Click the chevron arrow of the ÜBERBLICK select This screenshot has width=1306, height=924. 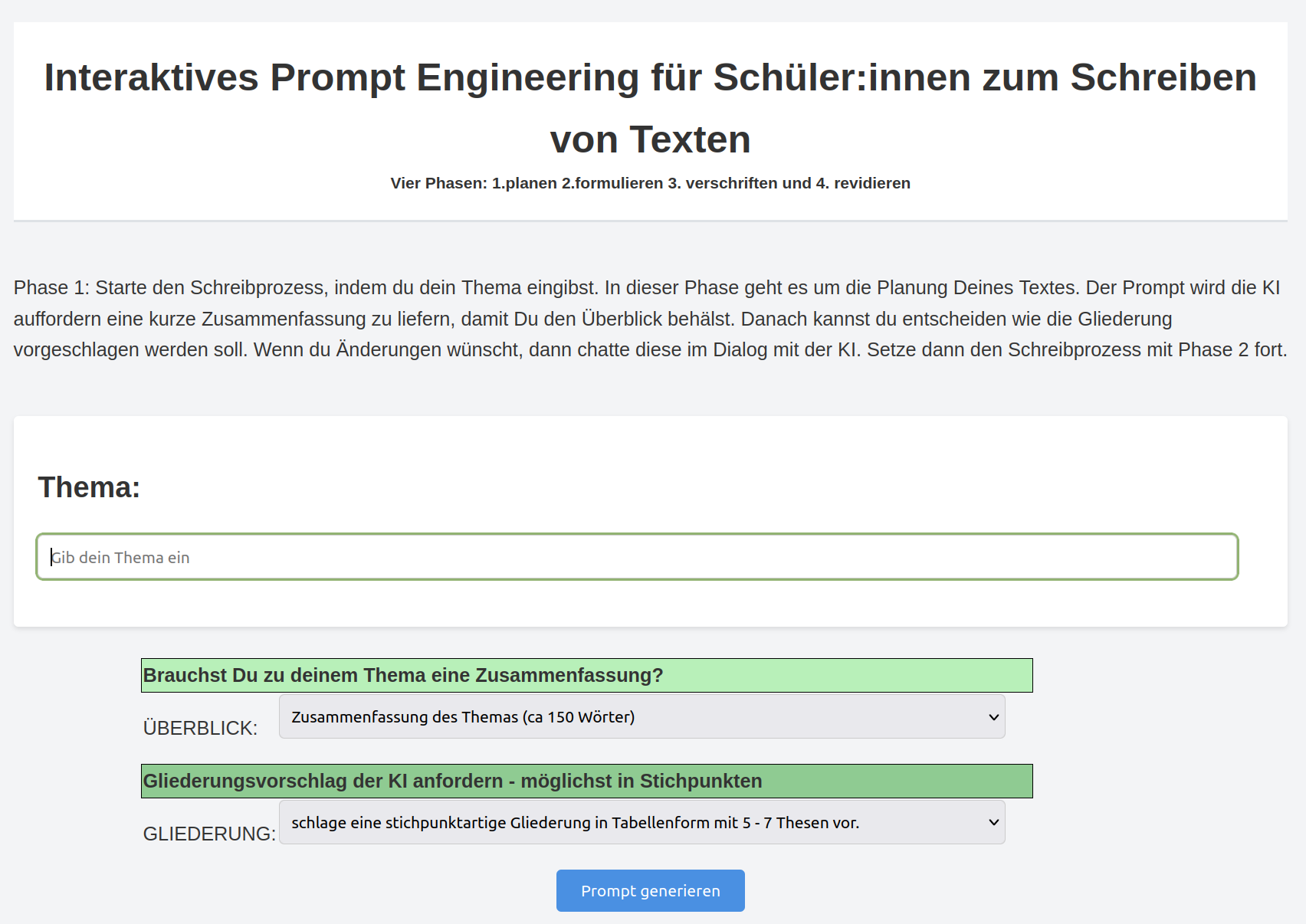(993, 717)
